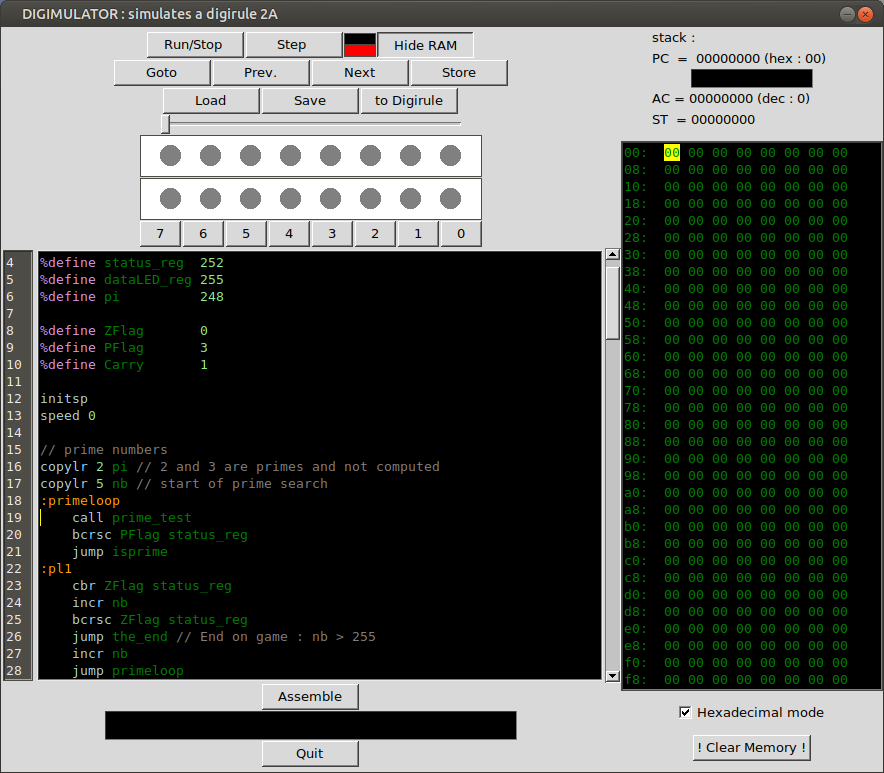The height and width of the screenshot is (773, 884).
Task: Click the speed slider handle
Action: [165, 125]
